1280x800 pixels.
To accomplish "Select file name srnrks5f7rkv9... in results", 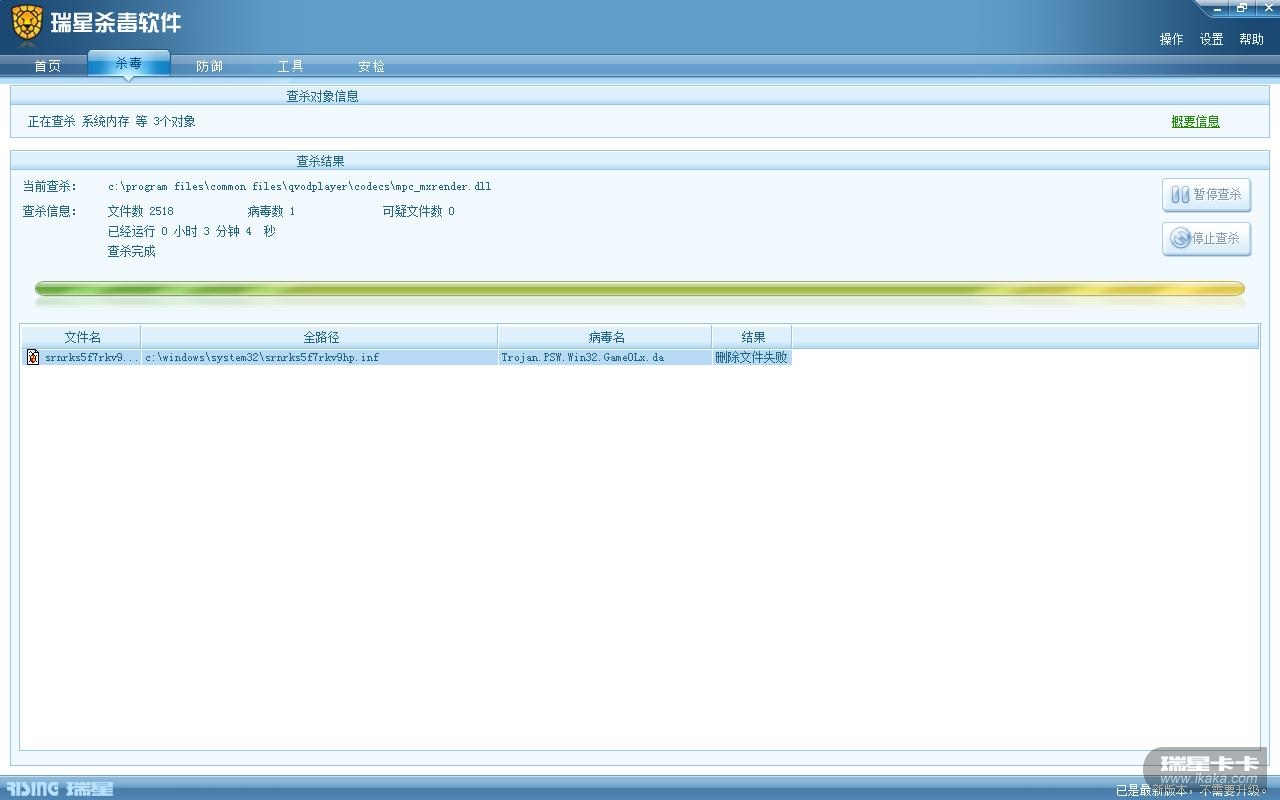I will (x=91, y=357).
